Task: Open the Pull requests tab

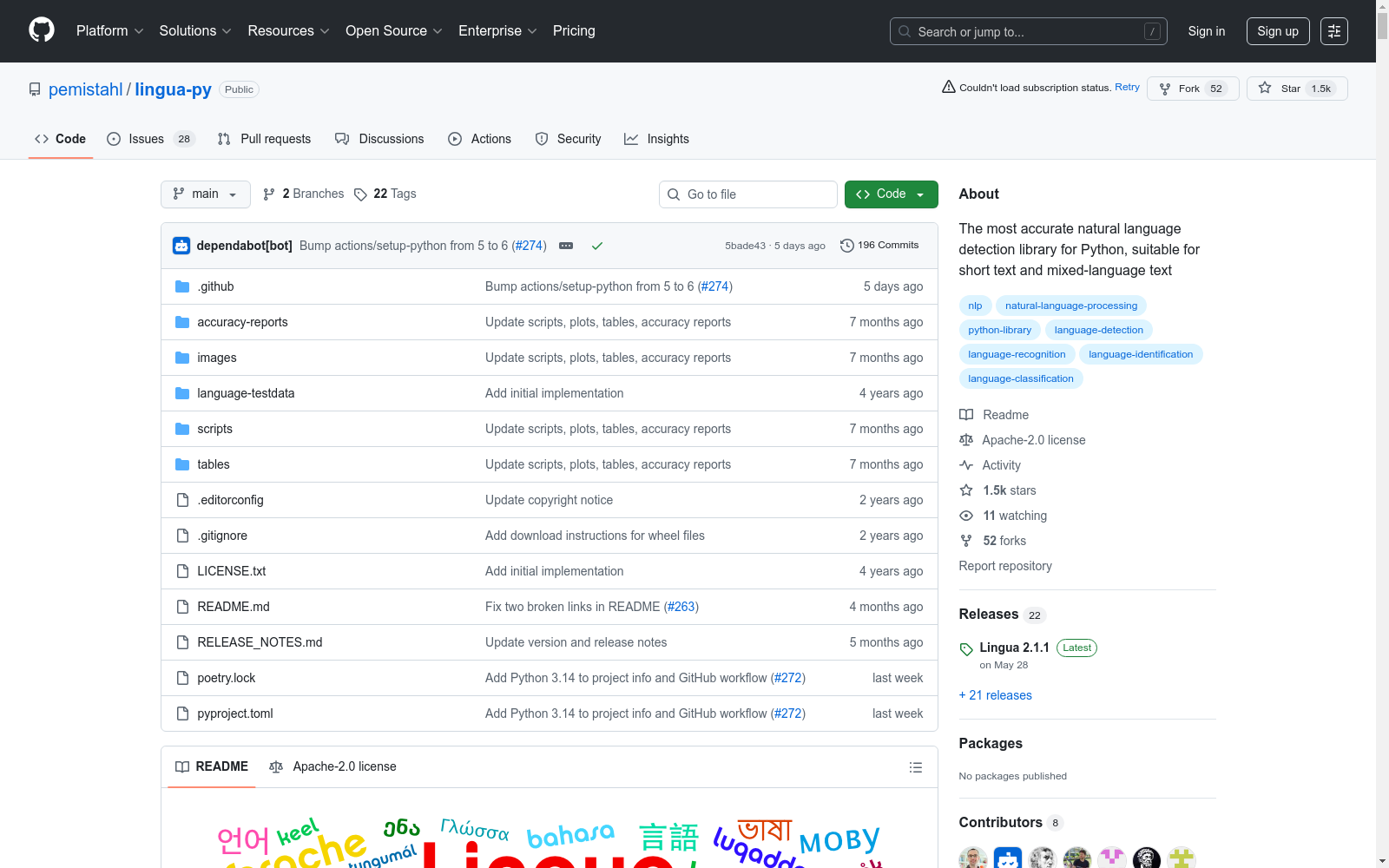Action: [x=264, y=139]
